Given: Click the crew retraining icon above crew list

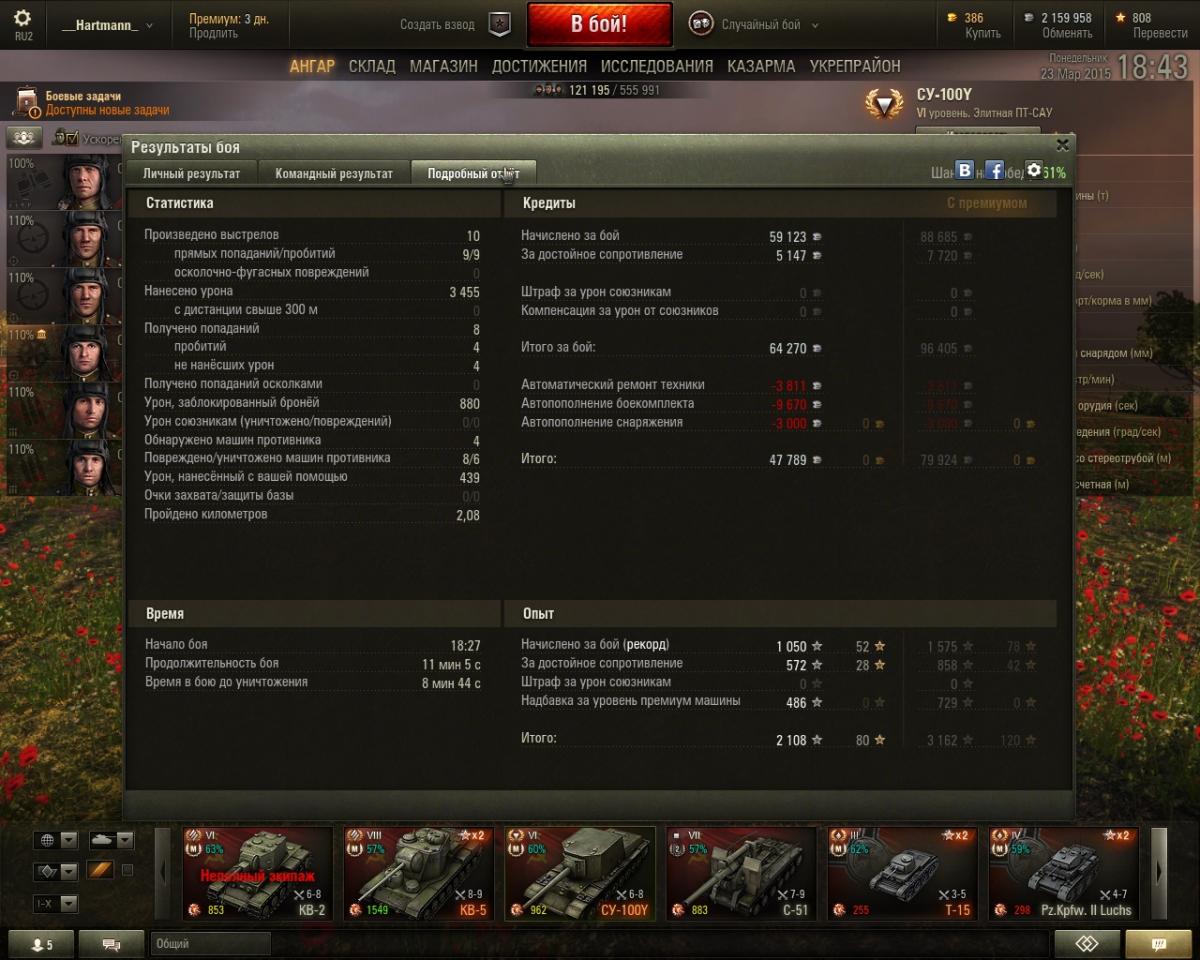Looking at the screenshot, I should click(x=22, y=138).
